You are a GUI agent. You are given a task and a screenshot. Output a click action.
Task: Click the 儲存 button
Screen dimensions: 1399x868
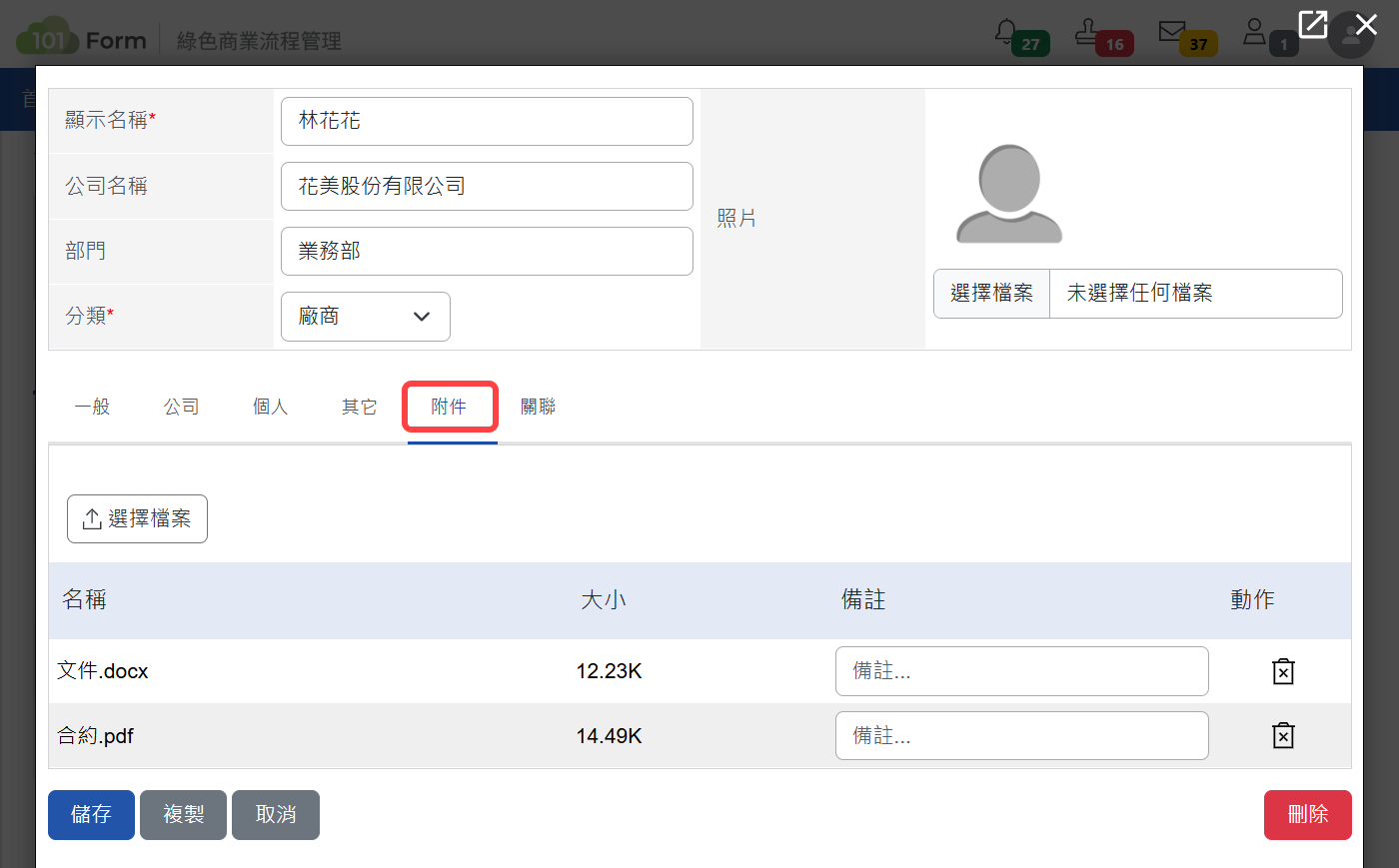91,815
